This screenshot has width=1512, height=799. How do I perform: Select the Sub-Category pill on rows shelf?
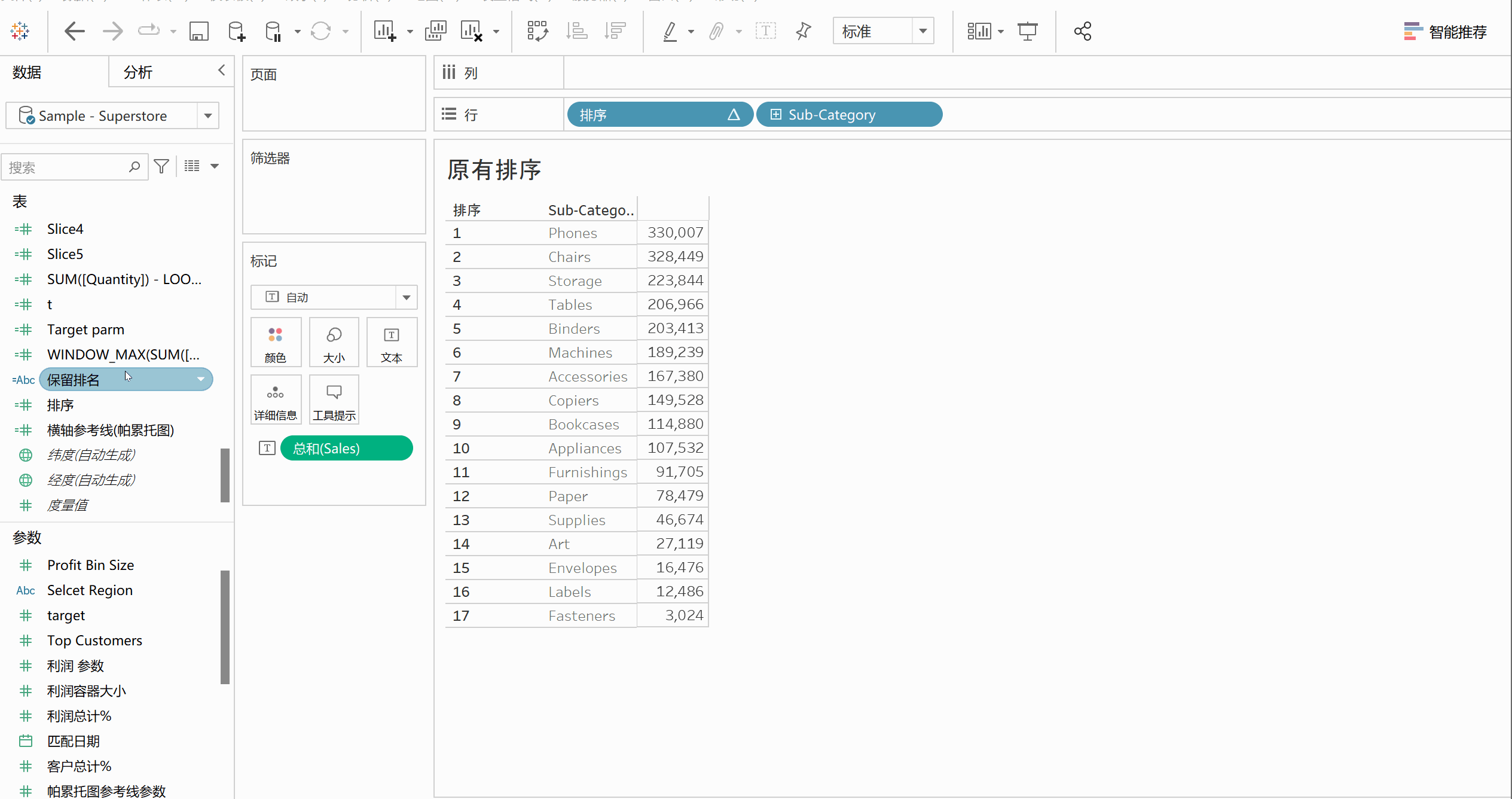click(x=850, y=114)
